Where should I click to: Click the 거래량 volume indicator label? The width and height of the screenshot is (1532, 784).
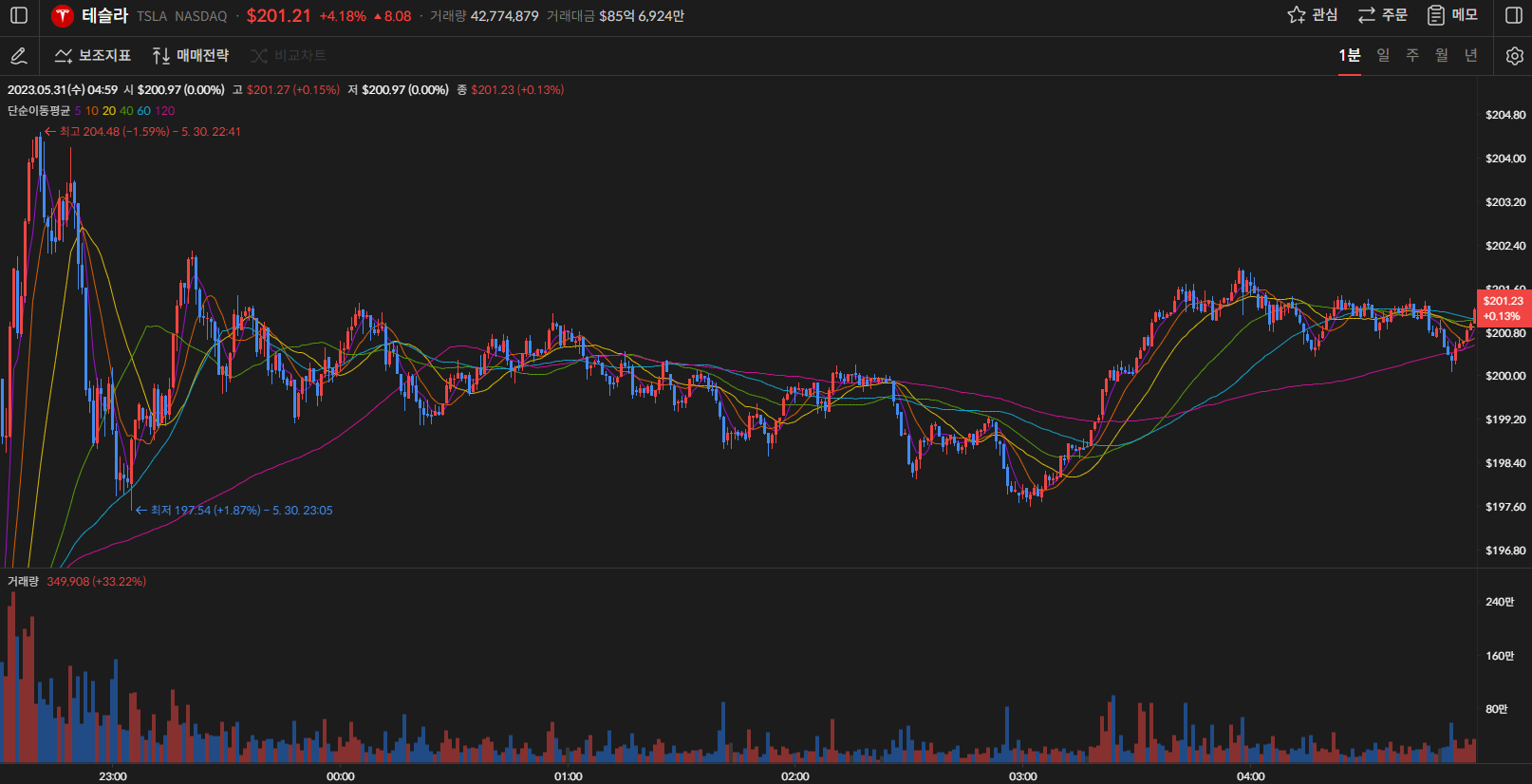23,582
